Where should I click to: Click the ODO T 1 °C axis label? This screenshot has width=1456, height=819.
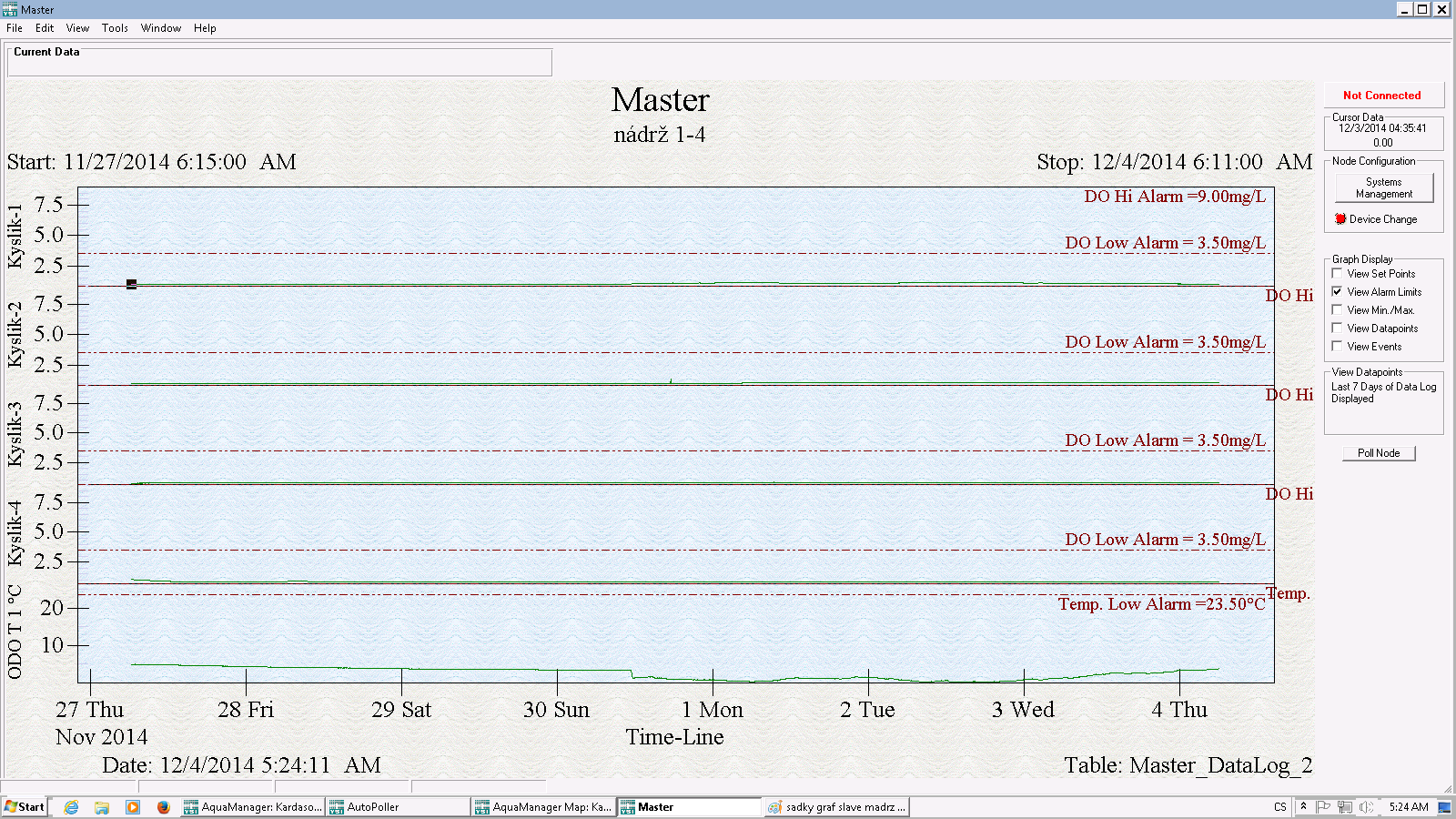pyautogui.click(x=15, y=632)
